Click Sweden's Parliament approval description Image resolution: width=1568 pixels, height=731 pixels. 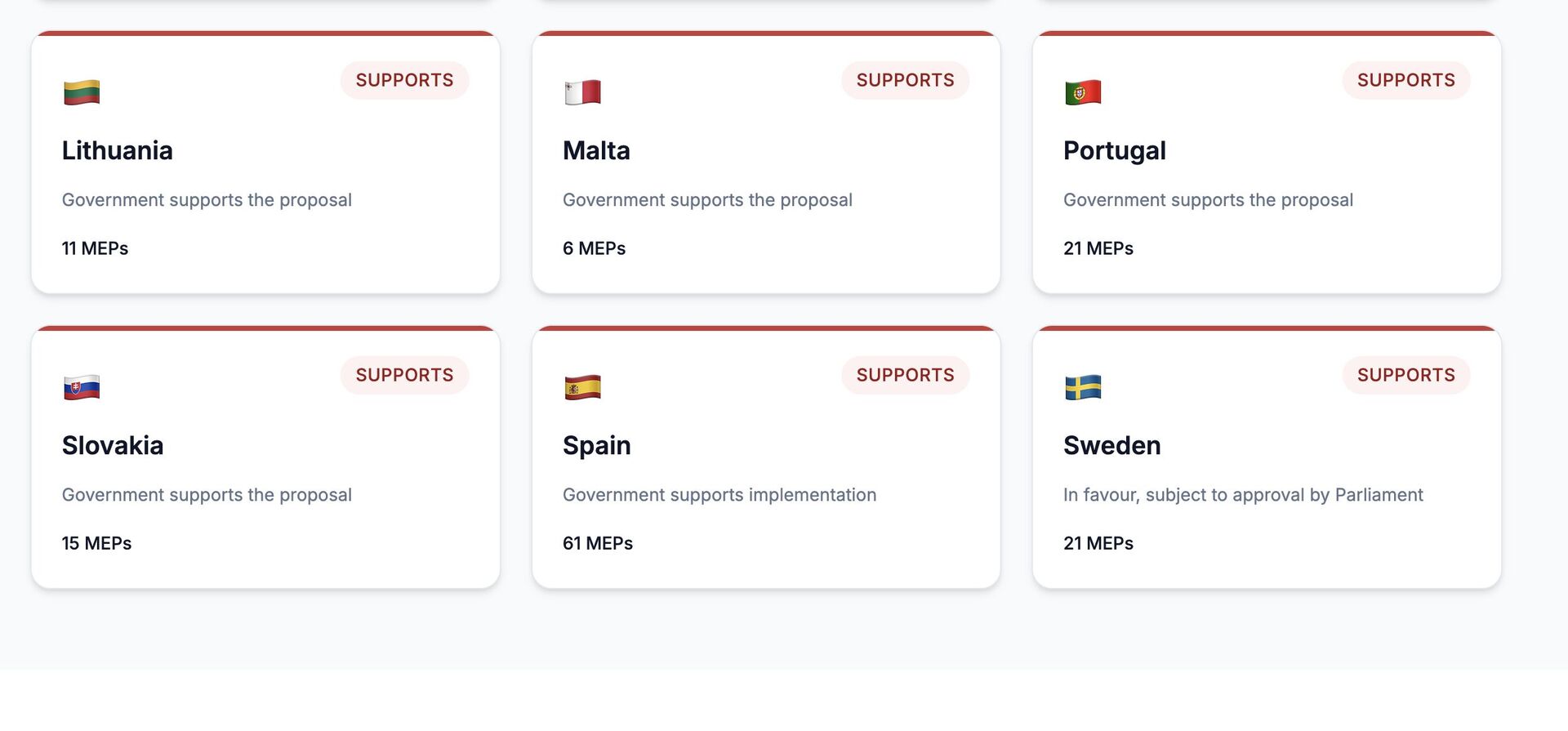click(x=1242, y=495)
